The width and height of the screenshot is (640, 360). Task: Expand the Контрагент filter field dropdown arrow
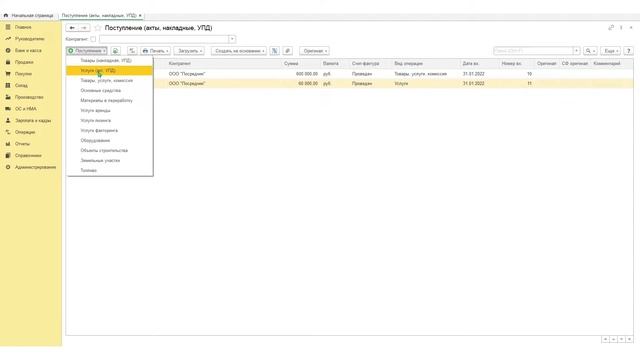tap(232, 39)
